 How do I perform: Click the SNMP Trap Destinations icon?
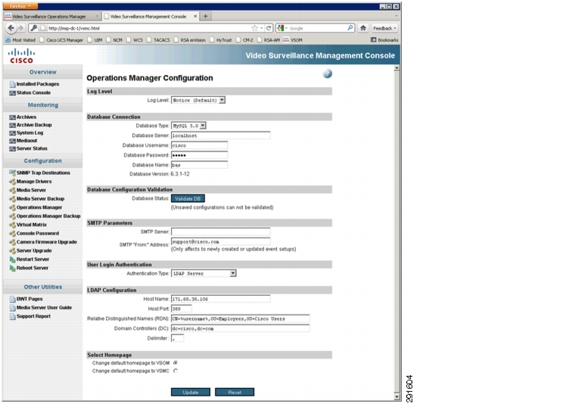click(12, 173)
